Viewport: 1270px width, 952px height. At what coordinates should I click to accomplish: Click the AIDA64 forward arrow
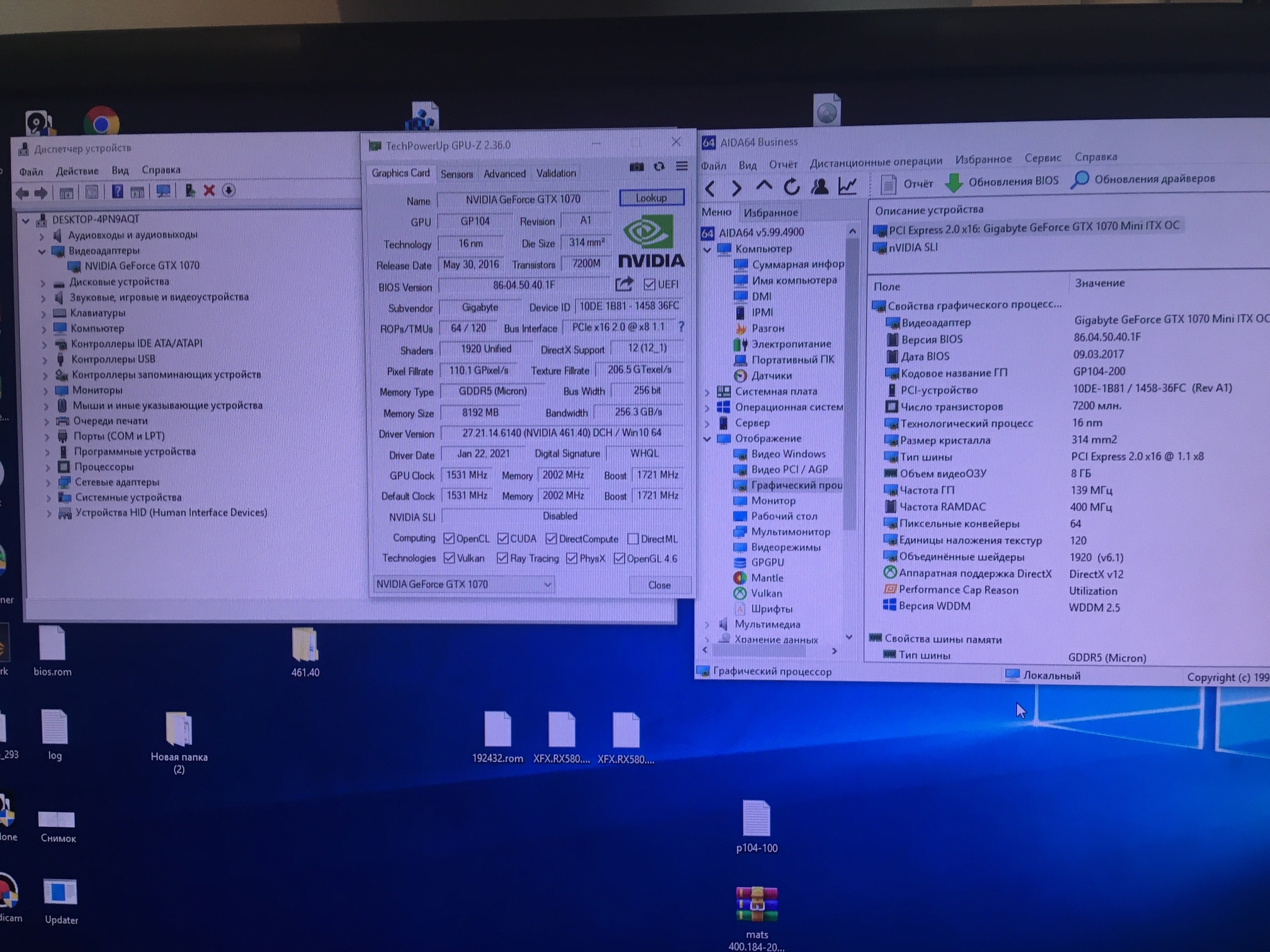[x=736, y=188]
